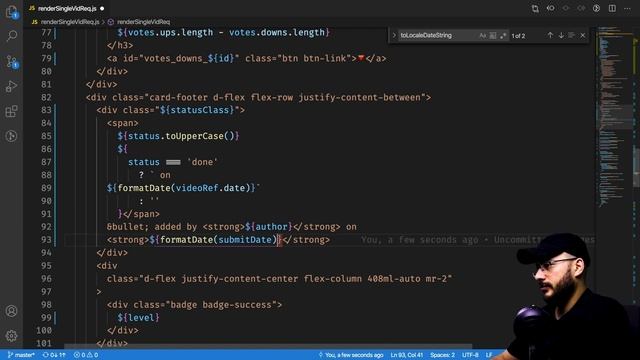Click the '1 of 2' match count
The width and height of the screenshot is (640, 360).
coord(518,36)
